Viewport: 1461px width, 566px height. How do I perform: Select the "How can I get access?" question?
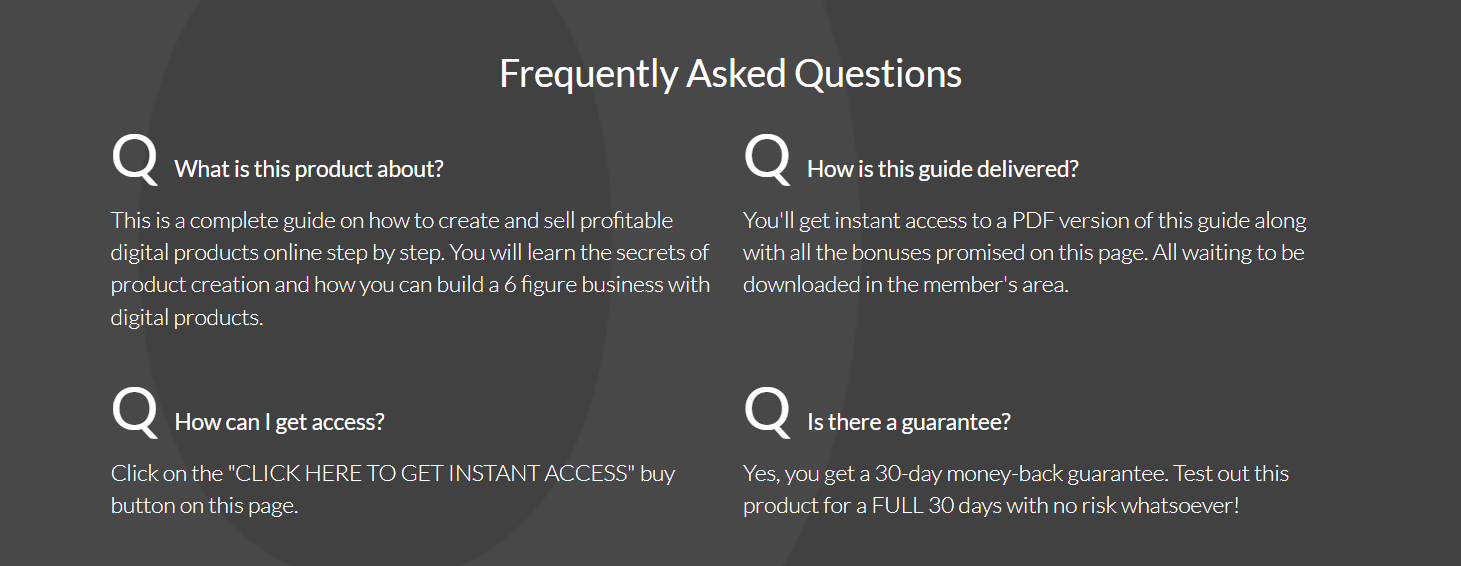coord(279,422)
